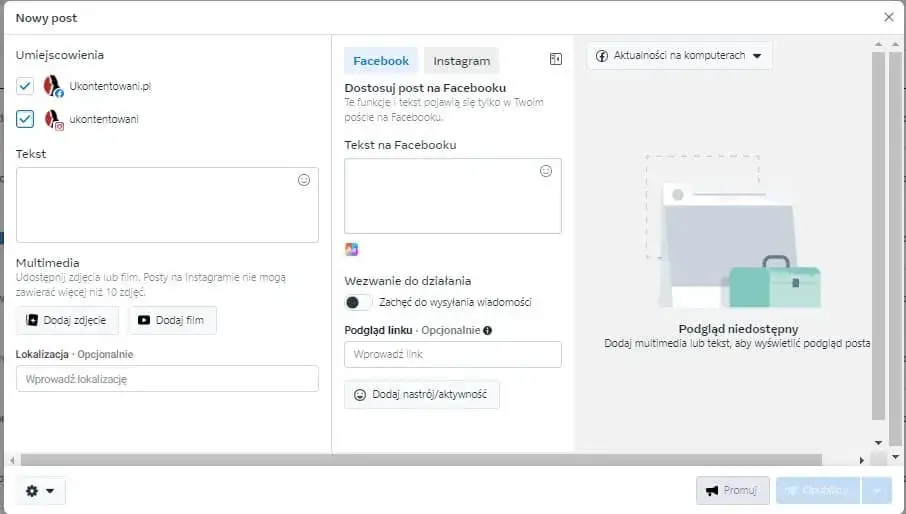906x514 pixels.
Task: Click the horizontal scrollbar track
Action: (x=421, y=460)
